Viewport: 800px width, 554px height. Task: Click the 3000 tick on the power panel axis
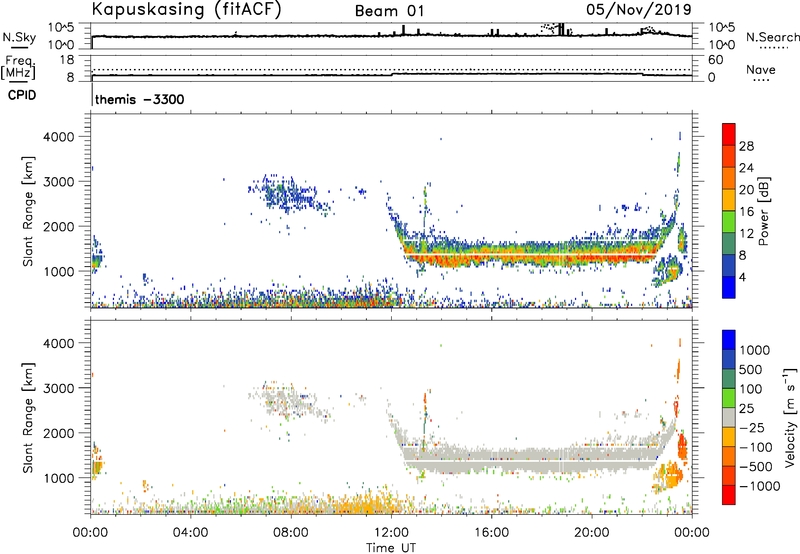[58, 182]
